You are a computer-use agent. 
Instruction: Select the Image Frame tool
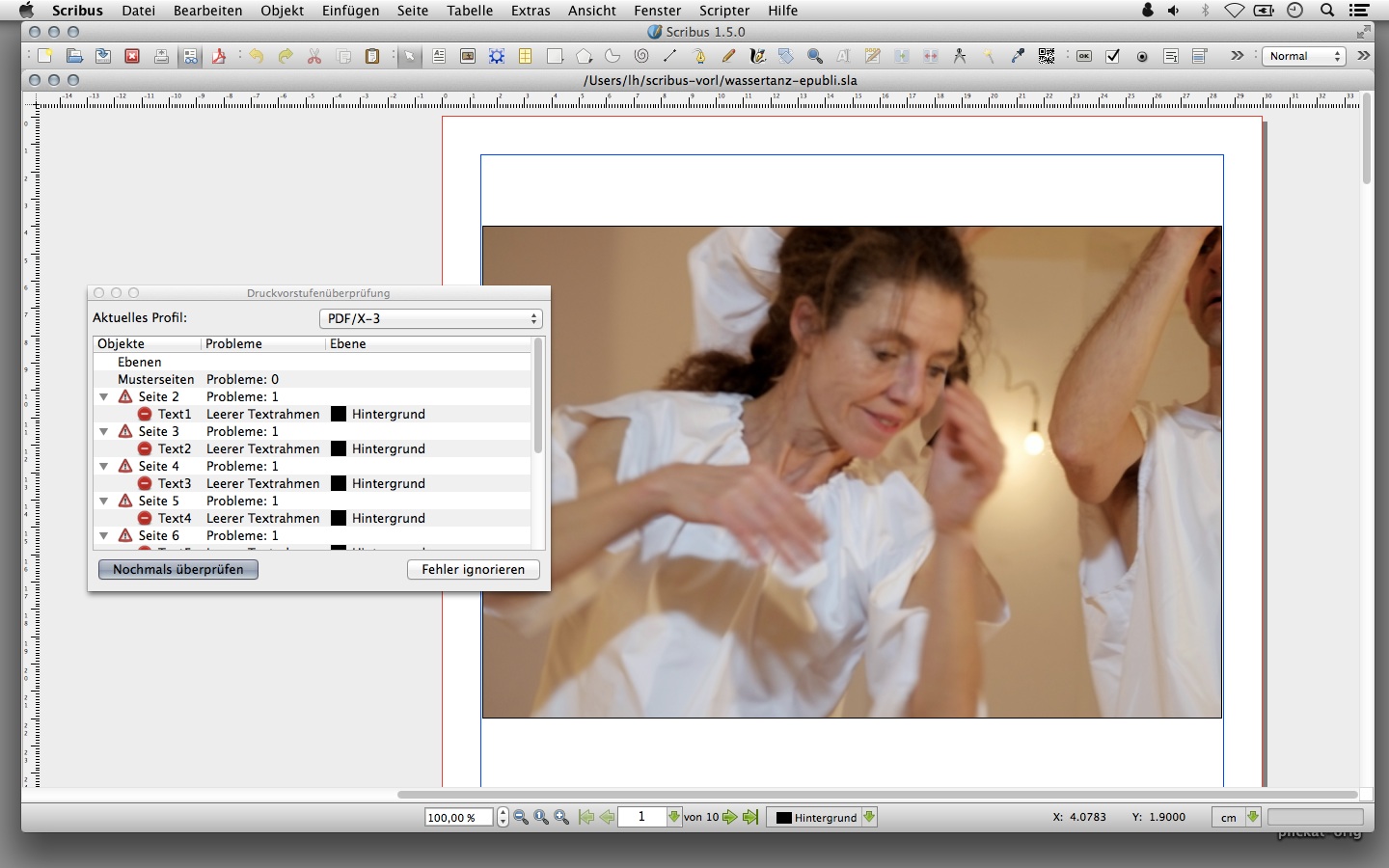pyautogui.click(x=468, y=57)
